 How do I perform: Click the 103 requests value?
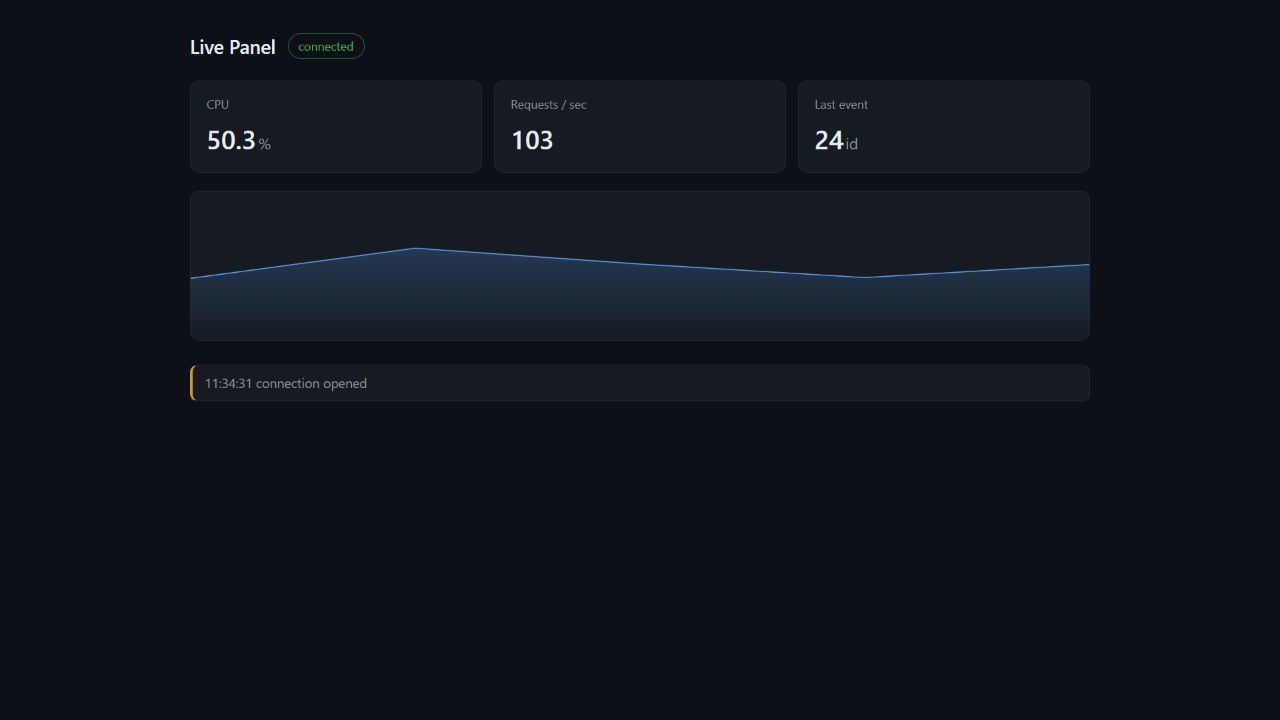(x=532, y=140)
